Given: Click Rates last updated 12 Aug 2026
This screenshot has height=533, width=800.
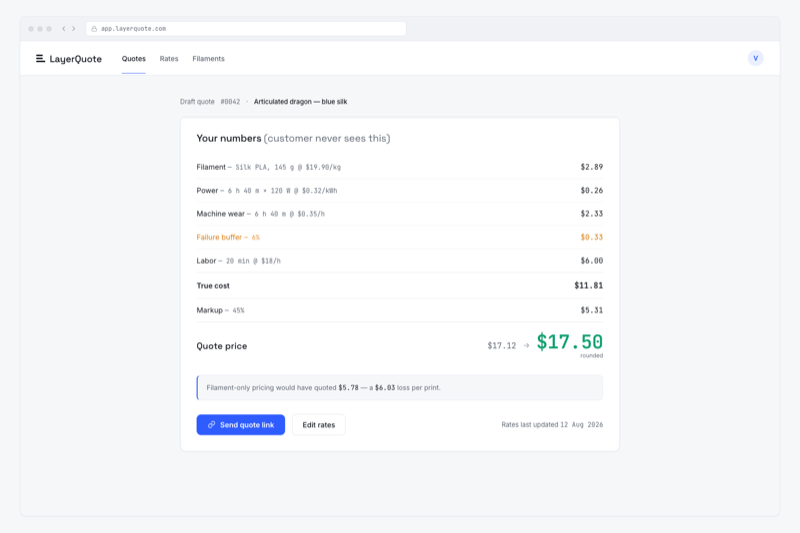Looking at the screenshot, I should point(552,424).
